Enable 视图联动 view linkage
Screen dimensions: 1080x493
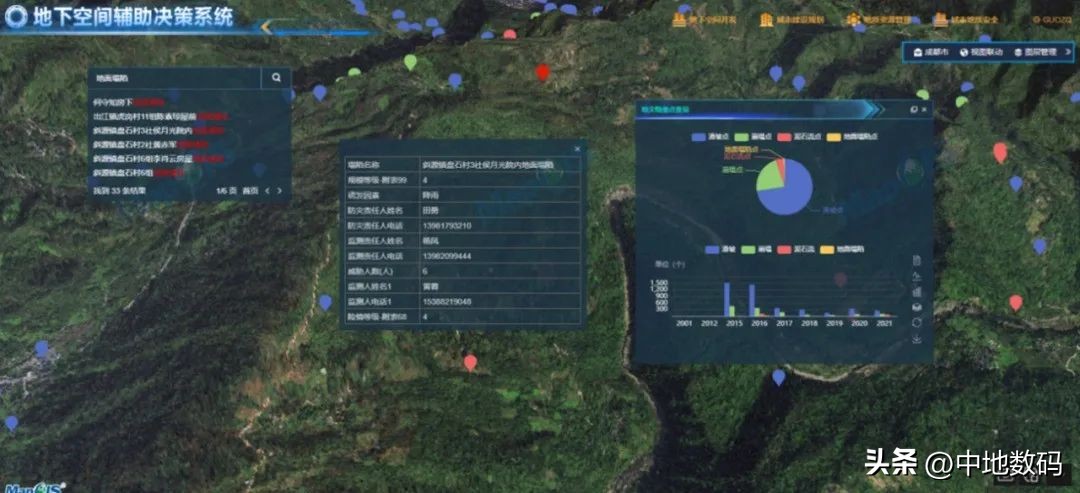[x=982, y=52]
